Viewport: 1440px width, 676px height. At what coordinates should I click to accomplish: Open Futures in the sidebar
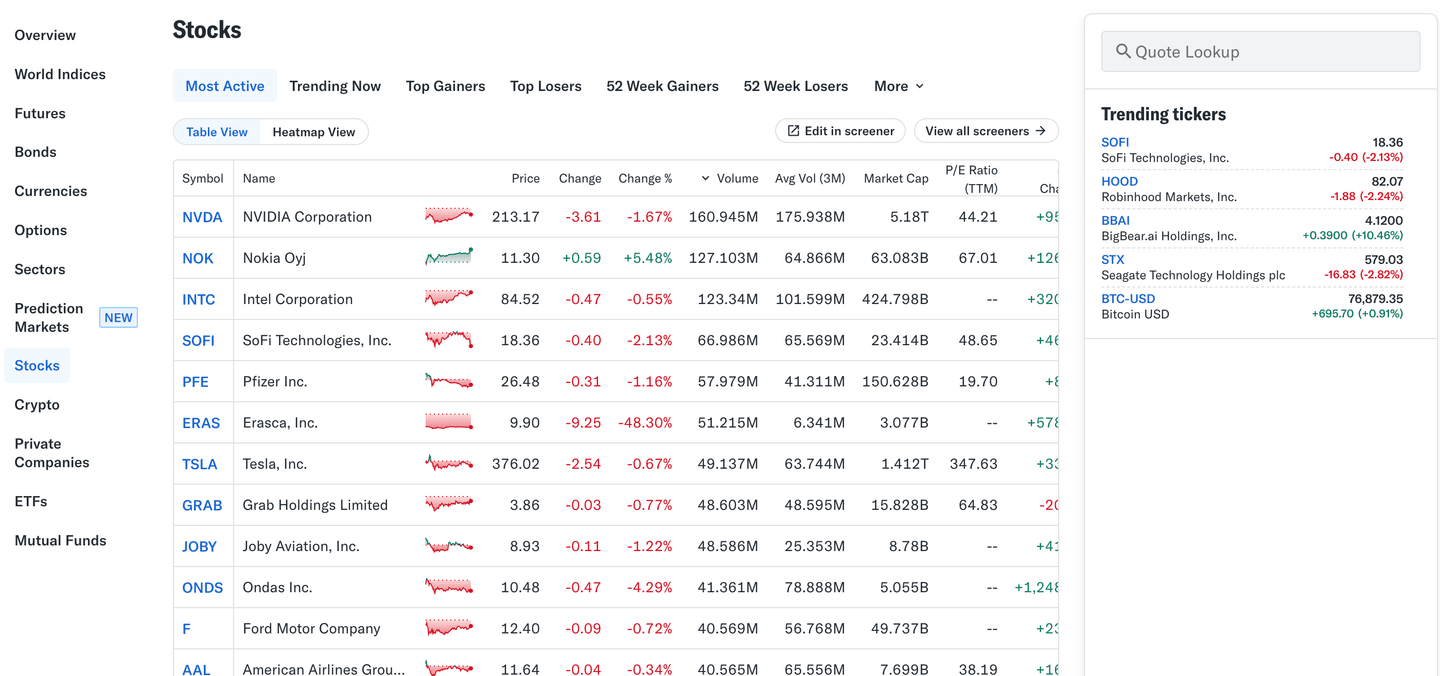[x=40, y=113]
